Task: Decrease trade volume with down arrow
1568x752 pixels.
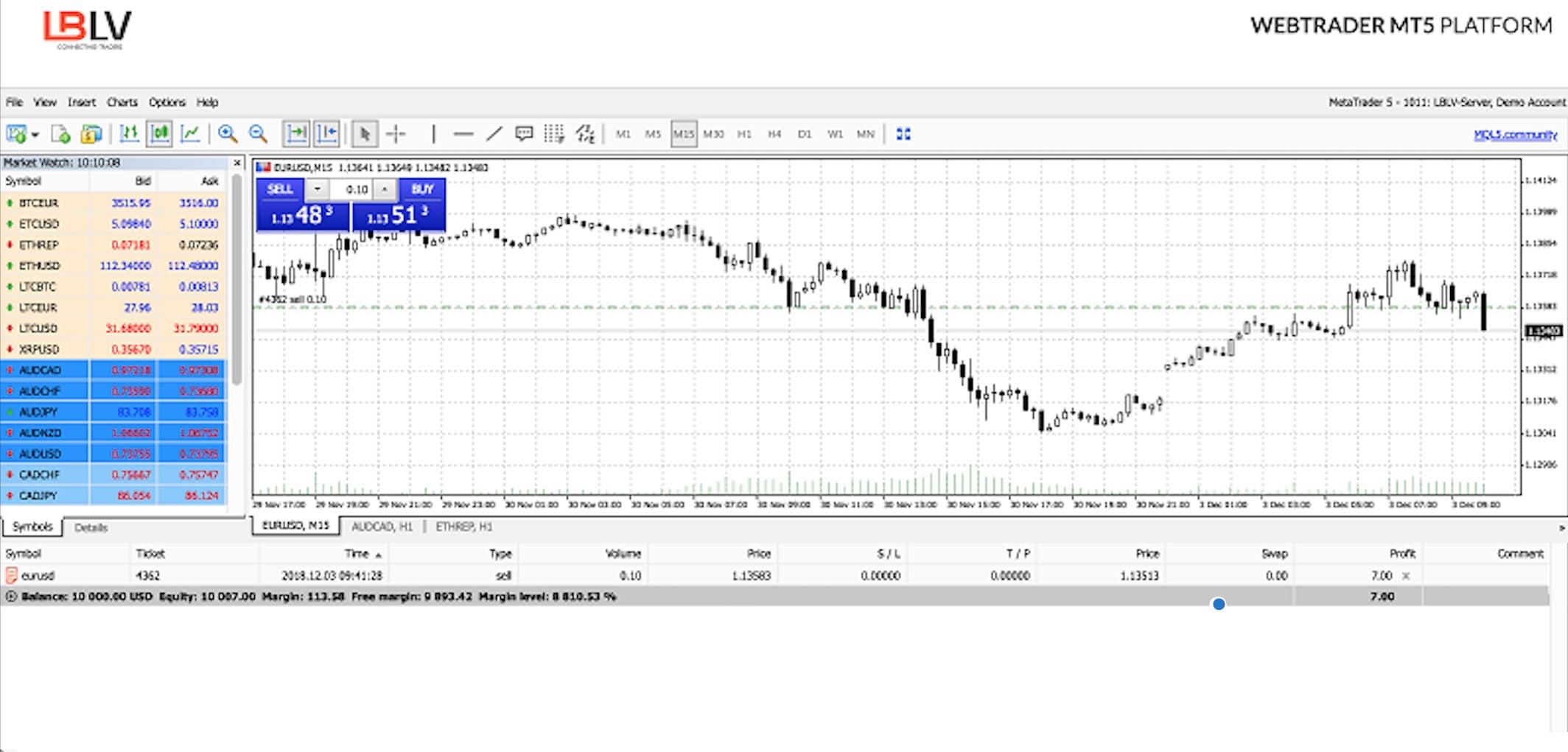Action: click(x=318, y=189)
